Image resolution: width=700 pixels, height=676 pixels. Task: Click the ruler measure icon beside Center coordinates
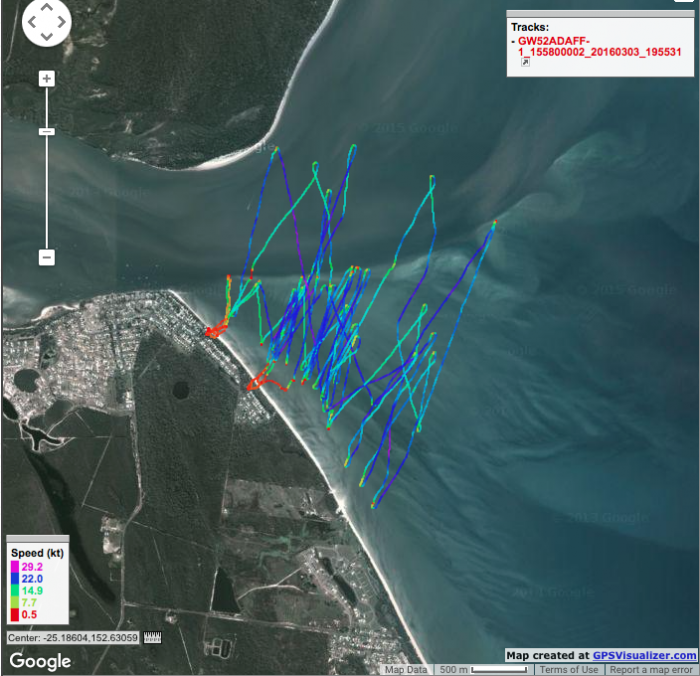click(153, 637)
